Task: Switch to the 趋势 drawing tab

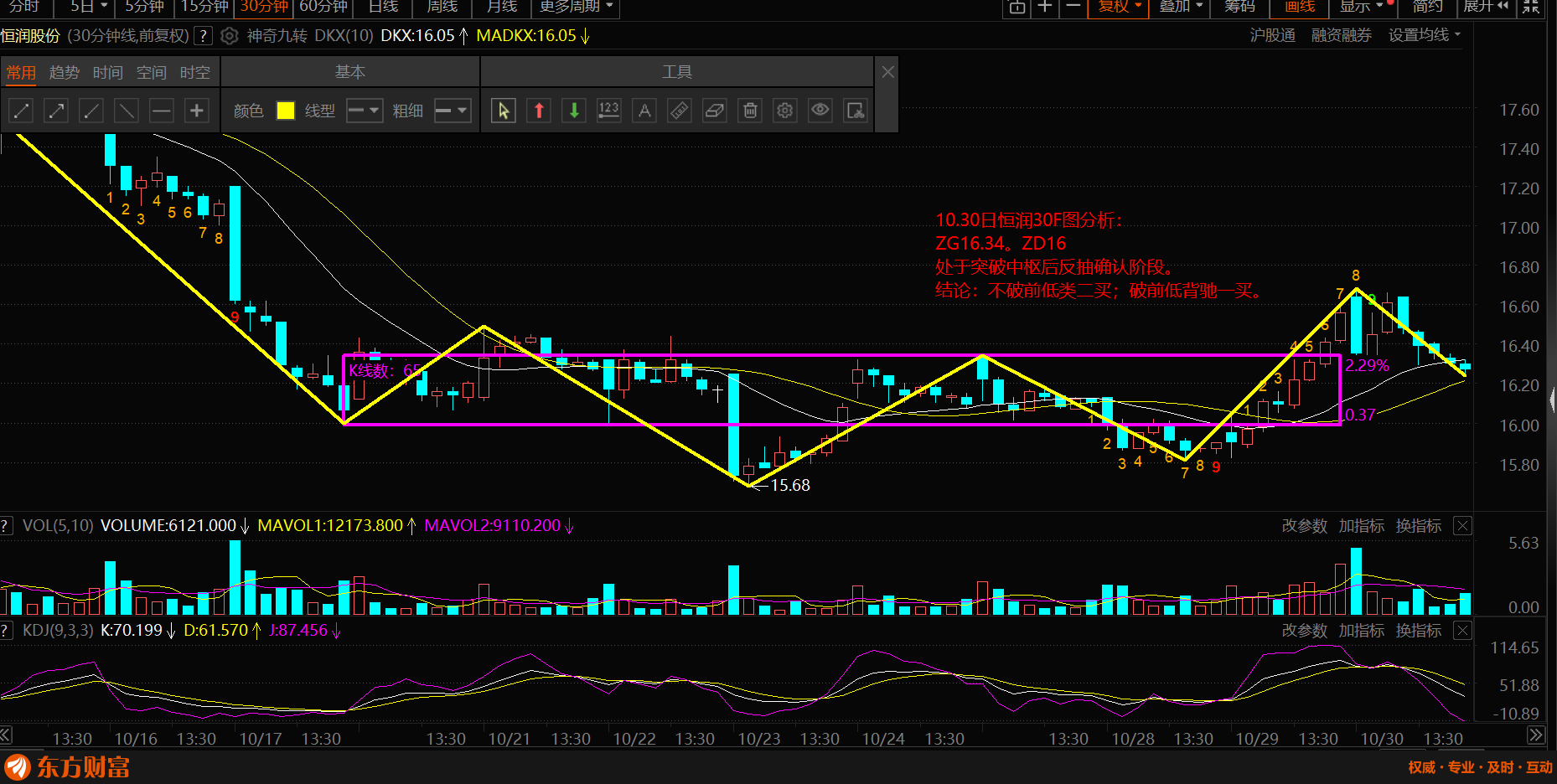Action: [65, 73]
